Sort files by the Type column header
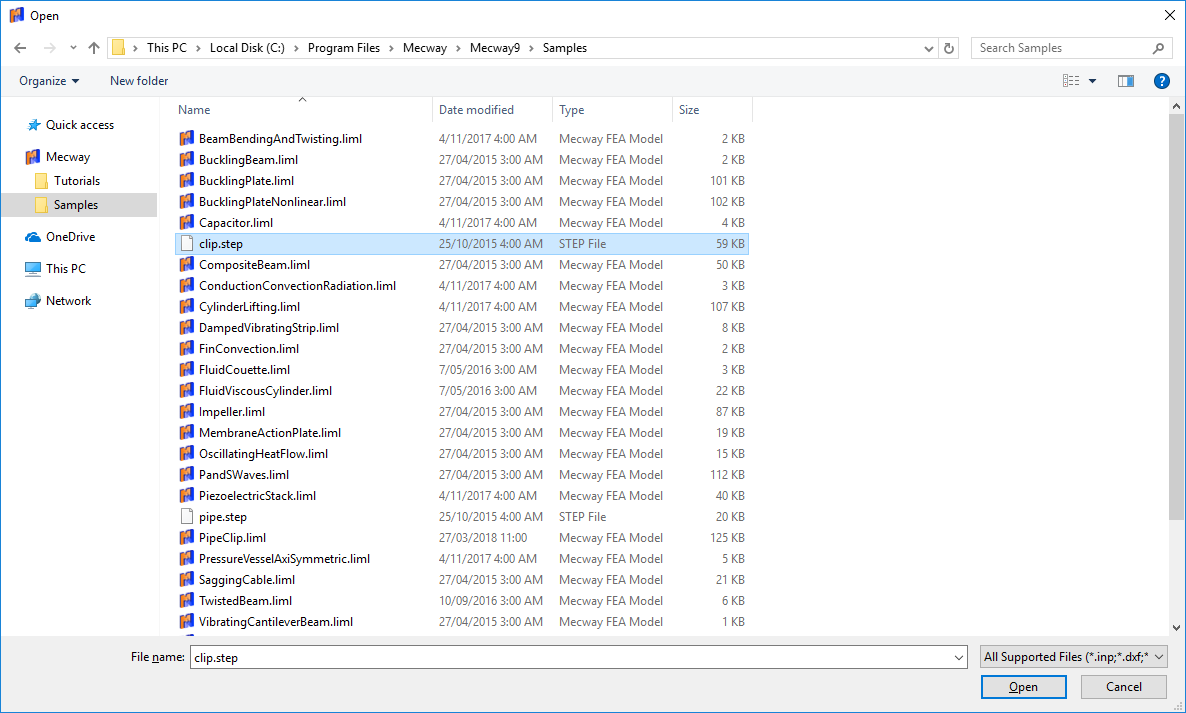The height and width of the screenshot is (713, 1186). point(612,110)
